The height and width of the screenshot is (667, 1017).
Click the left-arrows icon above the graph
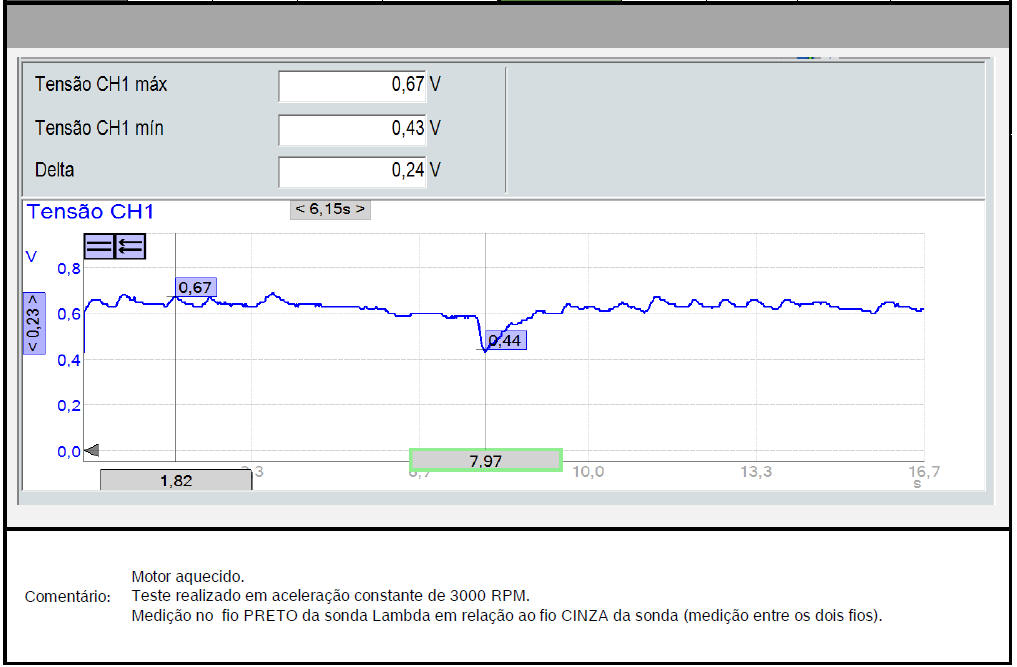click(x=131, y=247)
